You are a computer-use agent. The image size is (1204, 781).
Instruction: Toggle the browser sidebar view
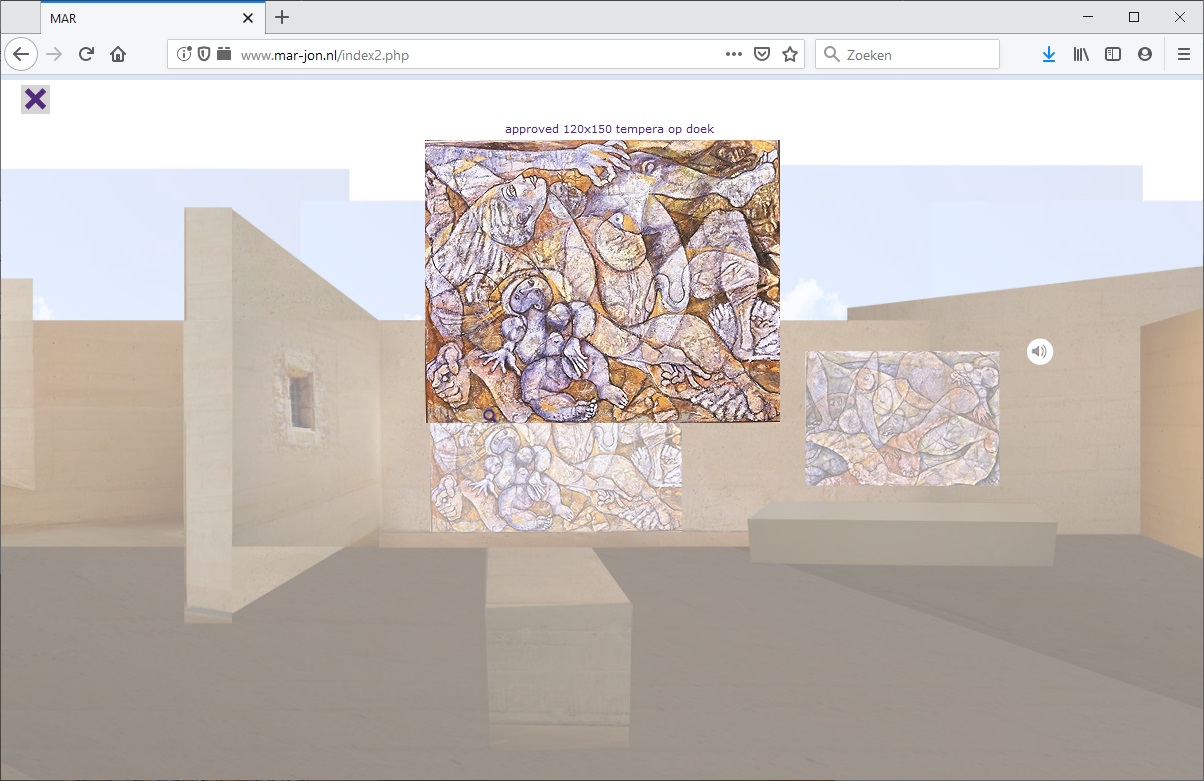tap(1113, 55)
